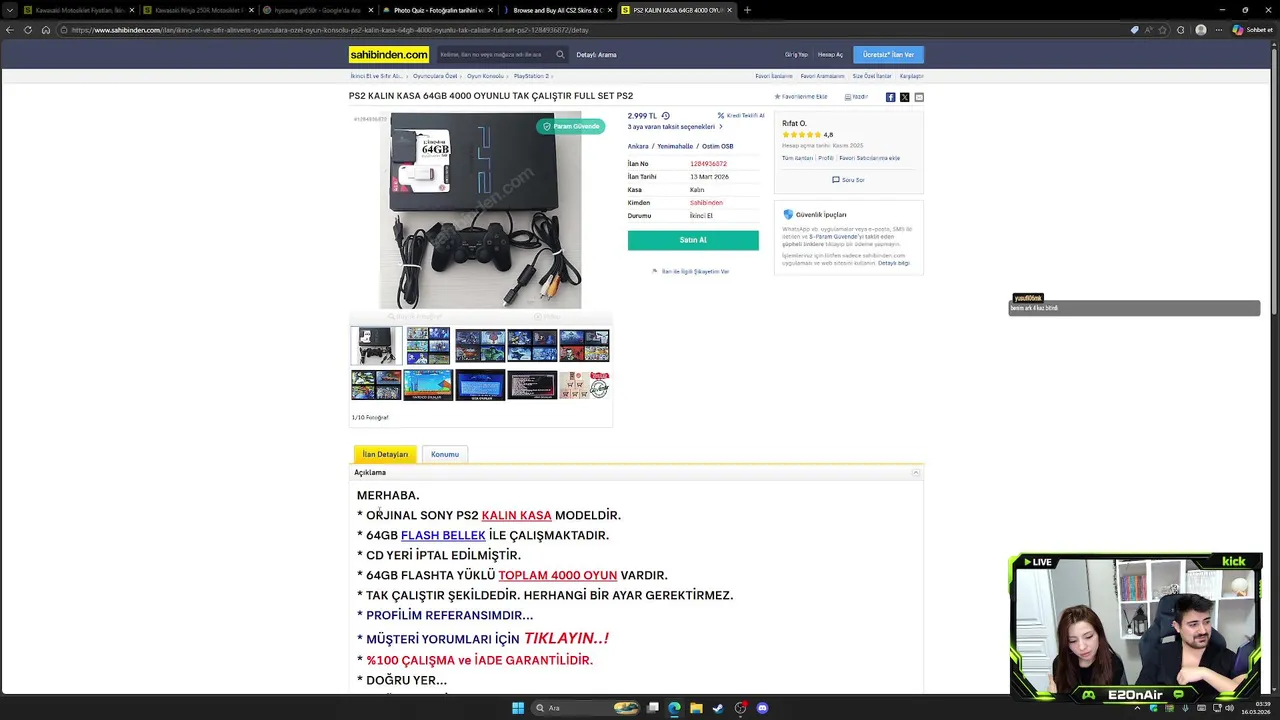Open Task View icon in taskbar
Viewport: 1280px width, 720px height.
(x=652, y=708)
